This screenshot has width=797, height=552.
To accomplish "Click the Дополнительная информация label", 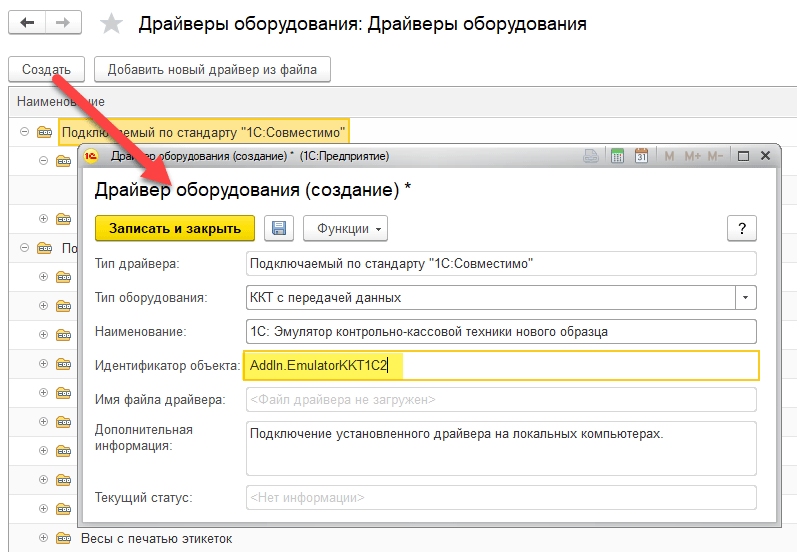I will coord(144,438).
